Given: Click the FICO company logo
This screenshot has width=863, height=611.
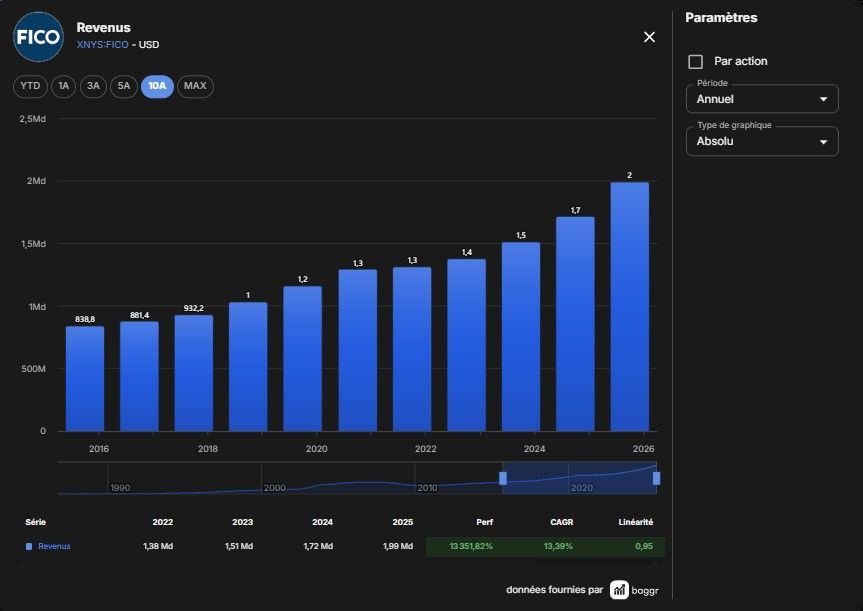Looking at the screenshot, I should point(38,37).
